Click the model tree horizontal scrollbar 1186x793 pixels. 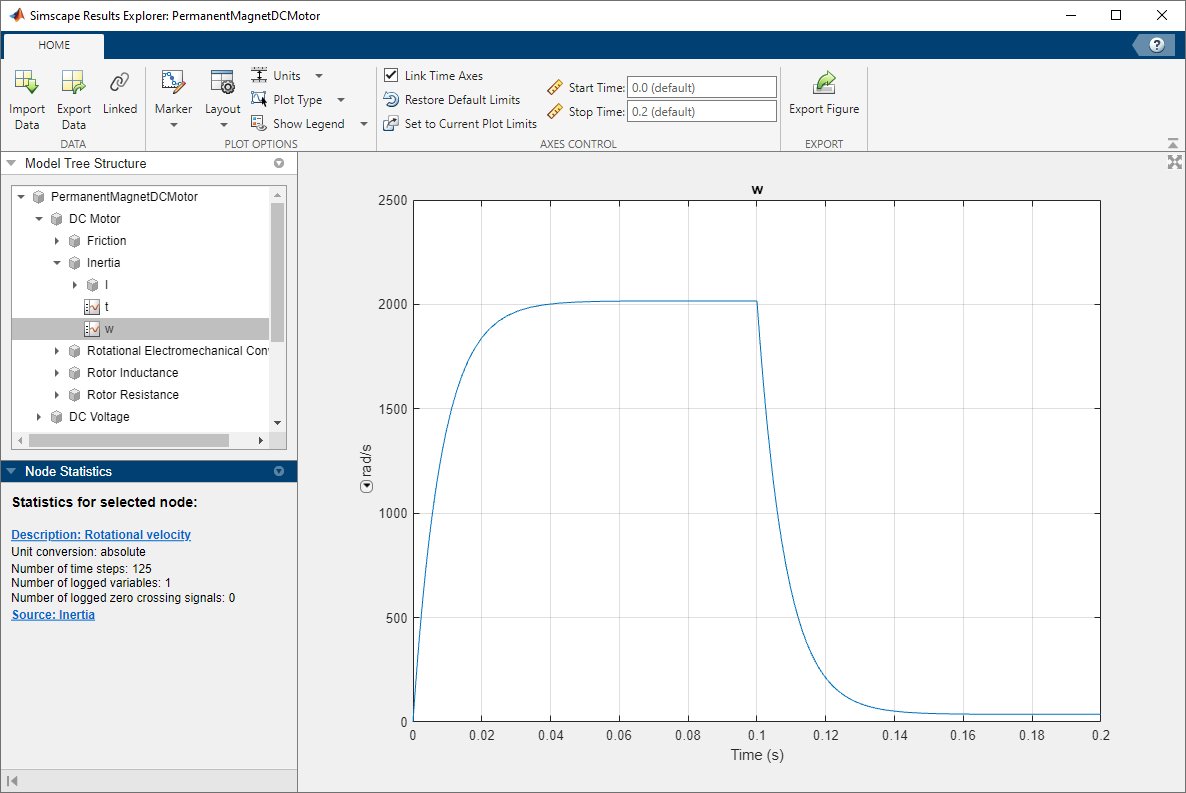pos(129,440)
